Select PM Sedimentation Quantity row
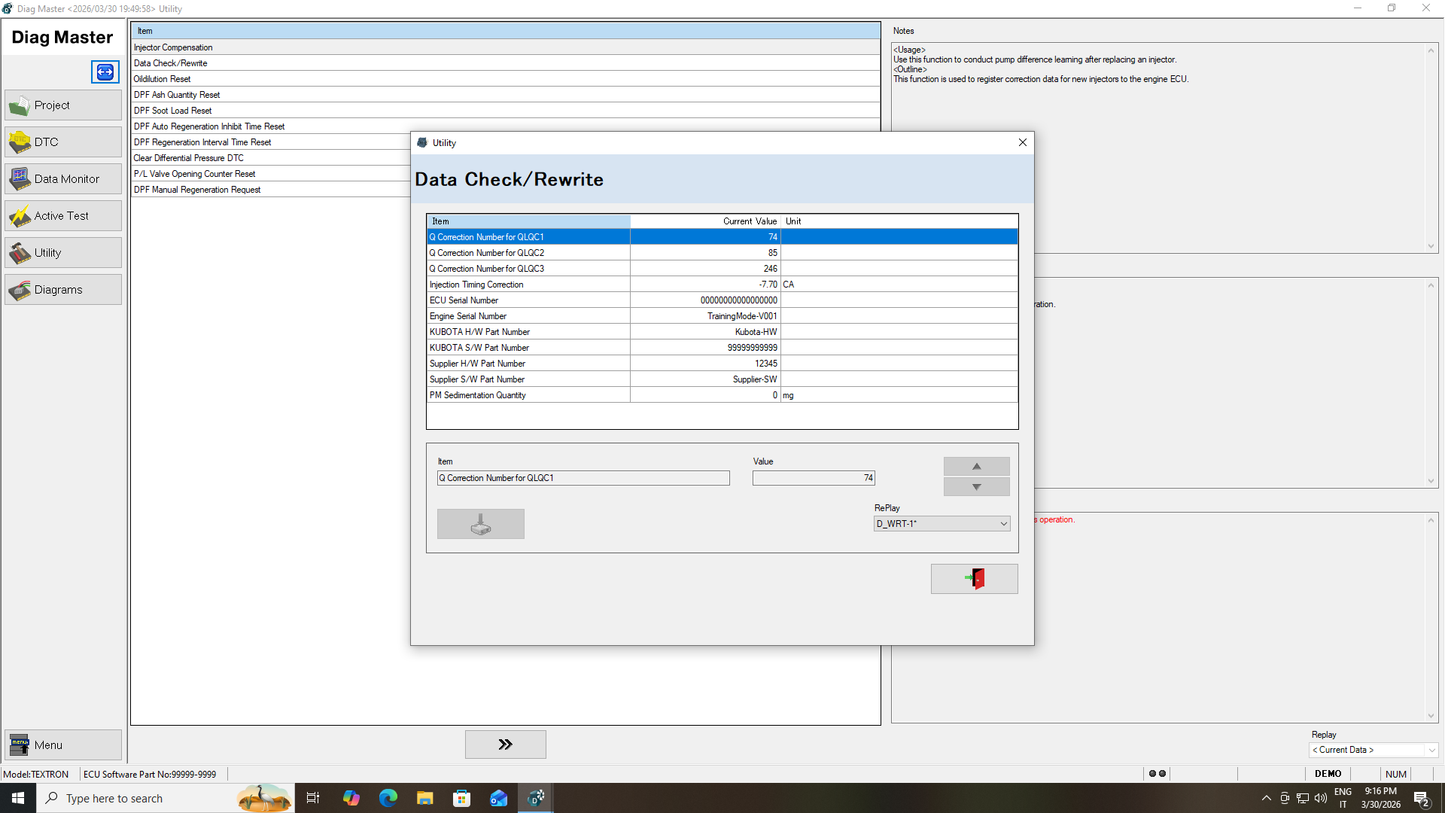 pyautogui.click(x=722, y=395)
